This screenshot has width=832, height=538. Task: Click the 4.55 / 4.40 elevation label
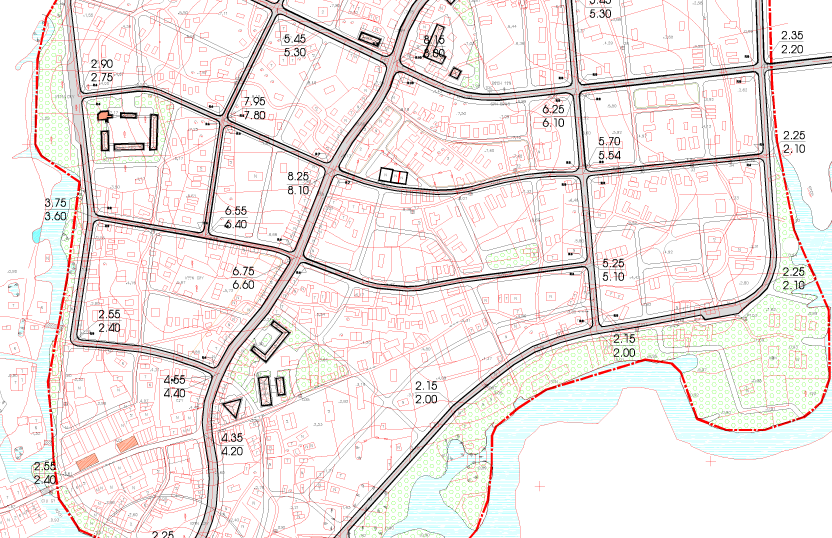click(x=174, y=387)
